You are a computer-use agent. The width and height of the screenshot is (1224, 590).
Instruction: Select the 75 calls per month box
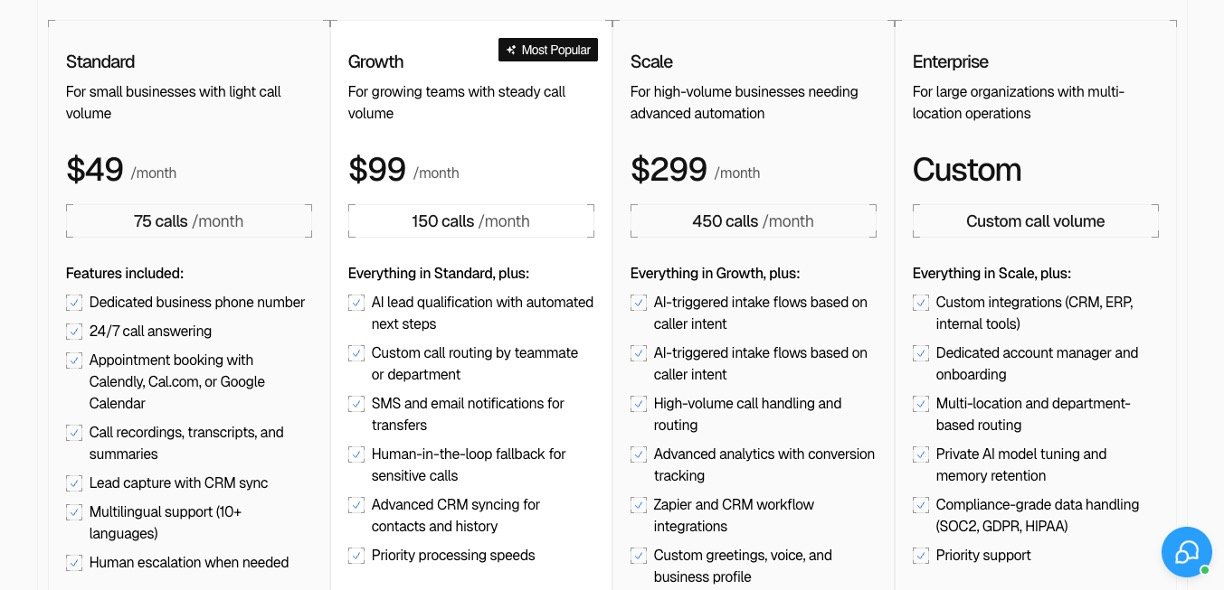189,221
